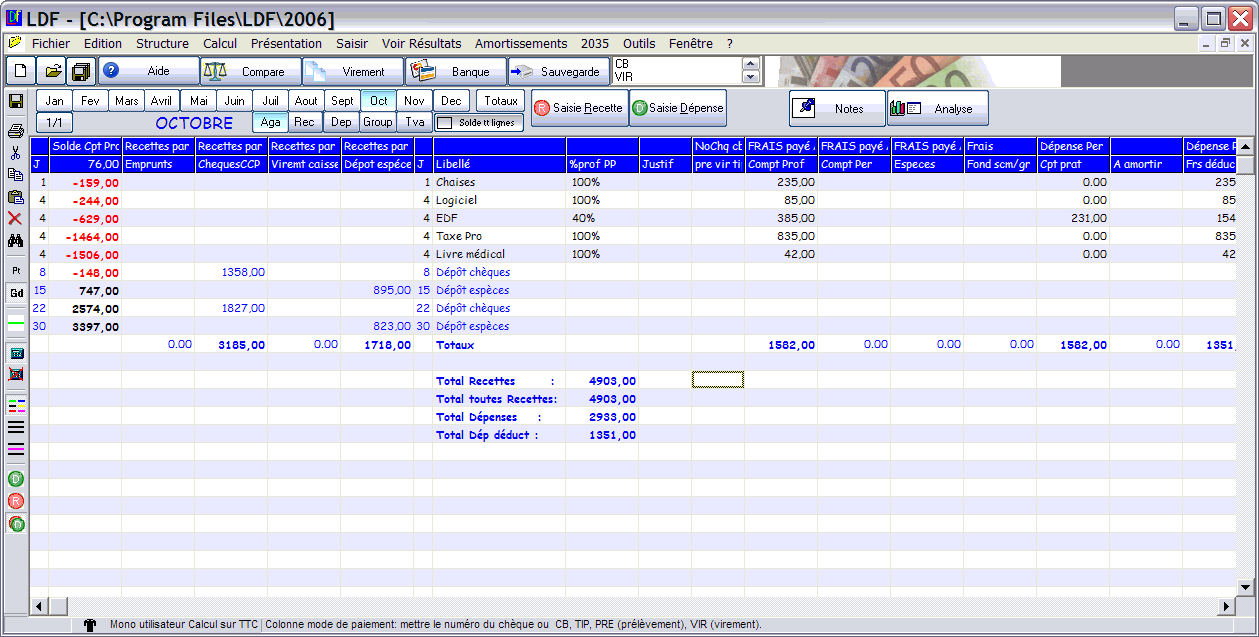Viewport: 1259px width, 637px height.
Task: Delete with the red X icon
Action: (16, 218)
